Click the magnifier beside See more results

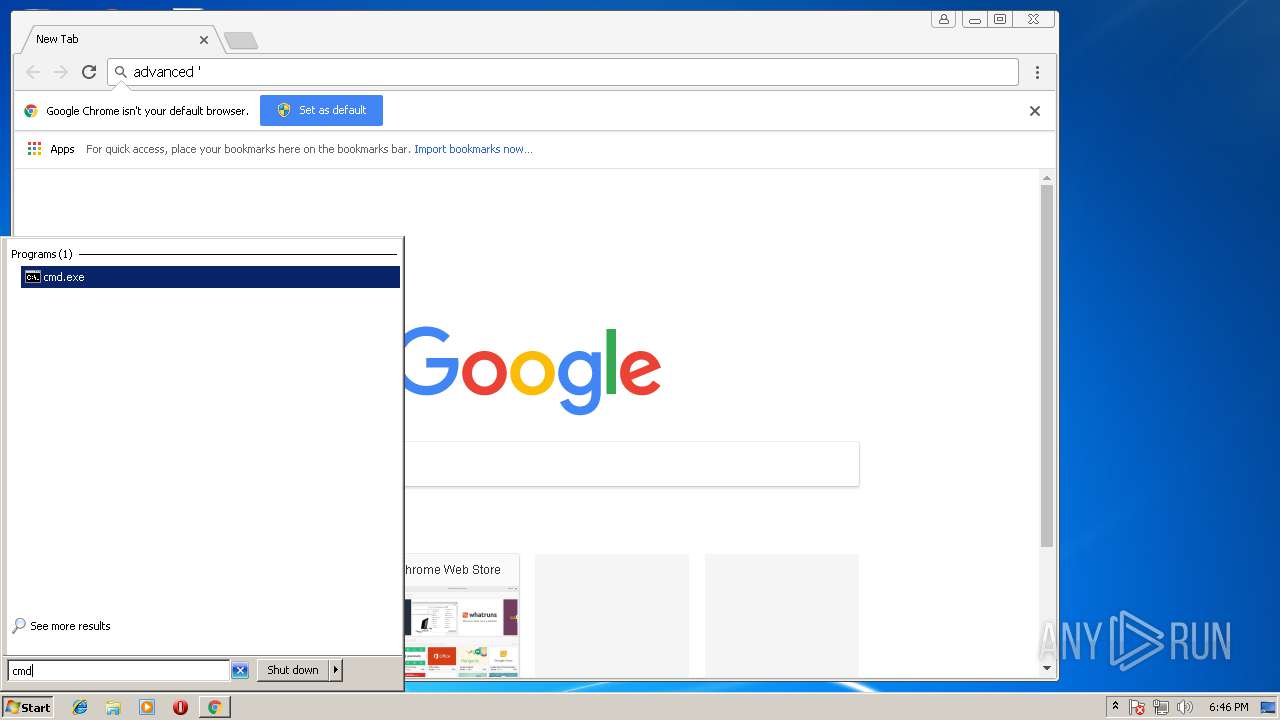[x=19, y=626]
